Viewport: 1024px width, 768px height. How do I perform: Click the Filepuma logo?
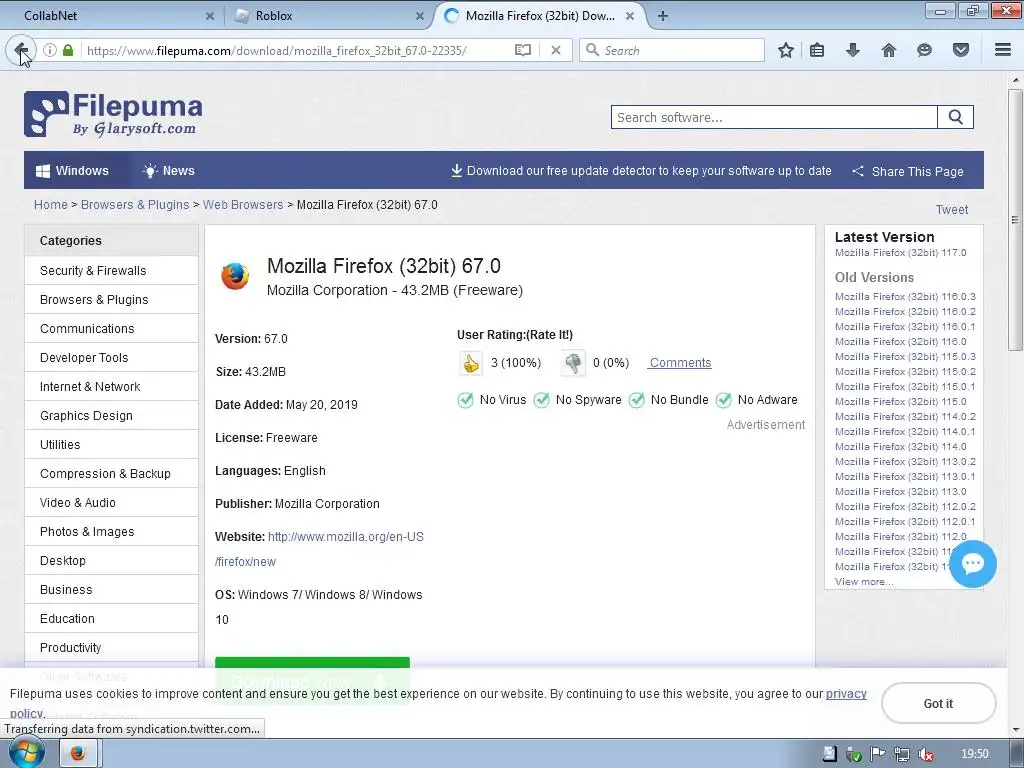pos(113,114)
